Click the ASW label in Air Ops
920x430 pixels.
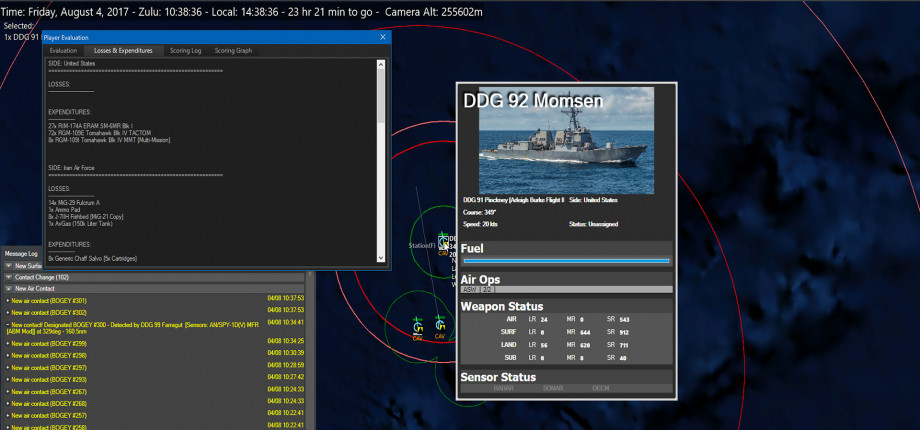(x=469, y=290)
